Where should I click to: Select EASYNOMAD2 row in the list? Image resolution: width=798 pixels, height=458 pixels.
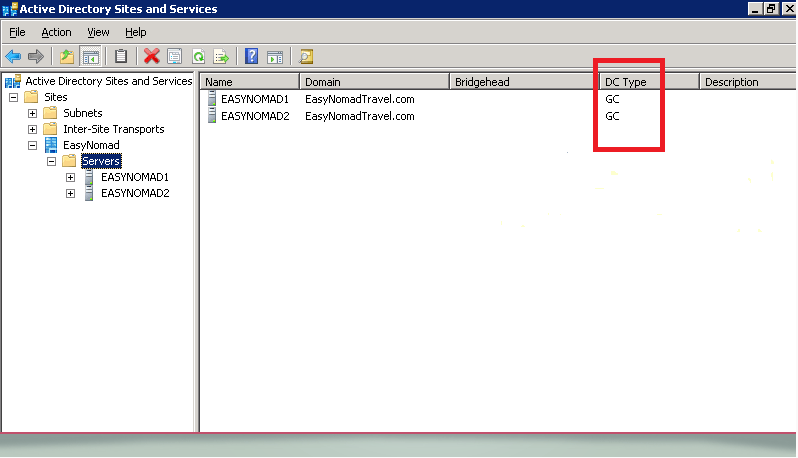pyautogui.click(x=255, y=116)
